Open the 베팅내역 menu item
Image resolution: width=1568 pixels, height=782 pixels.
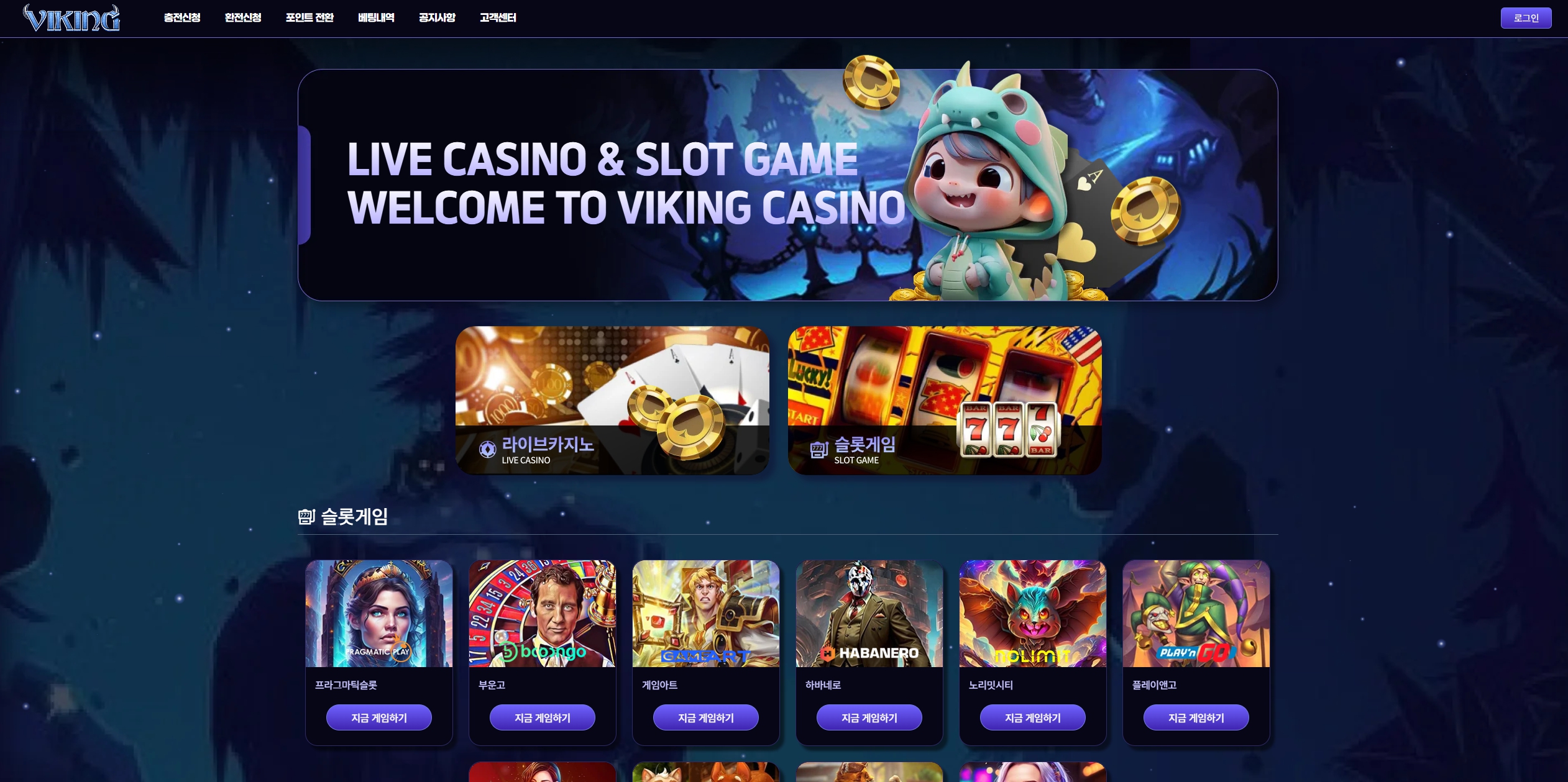[x=376, y=17]
